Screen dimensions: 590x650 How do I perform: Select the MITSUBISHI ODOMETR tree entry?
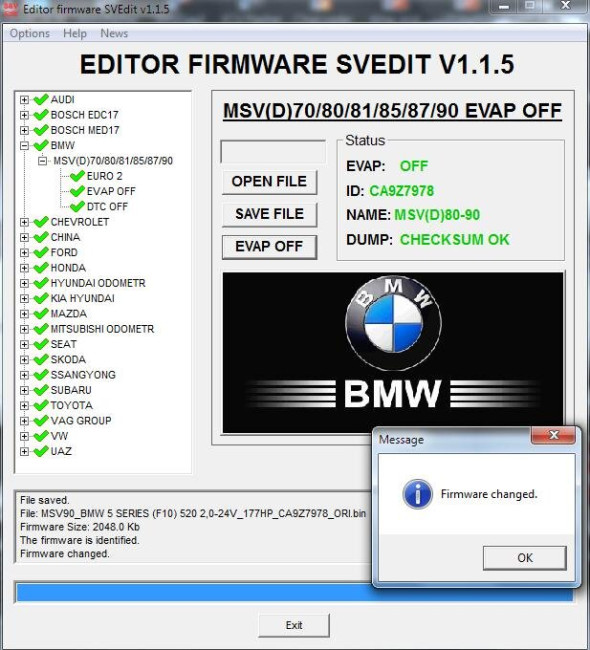pos(102,329)
